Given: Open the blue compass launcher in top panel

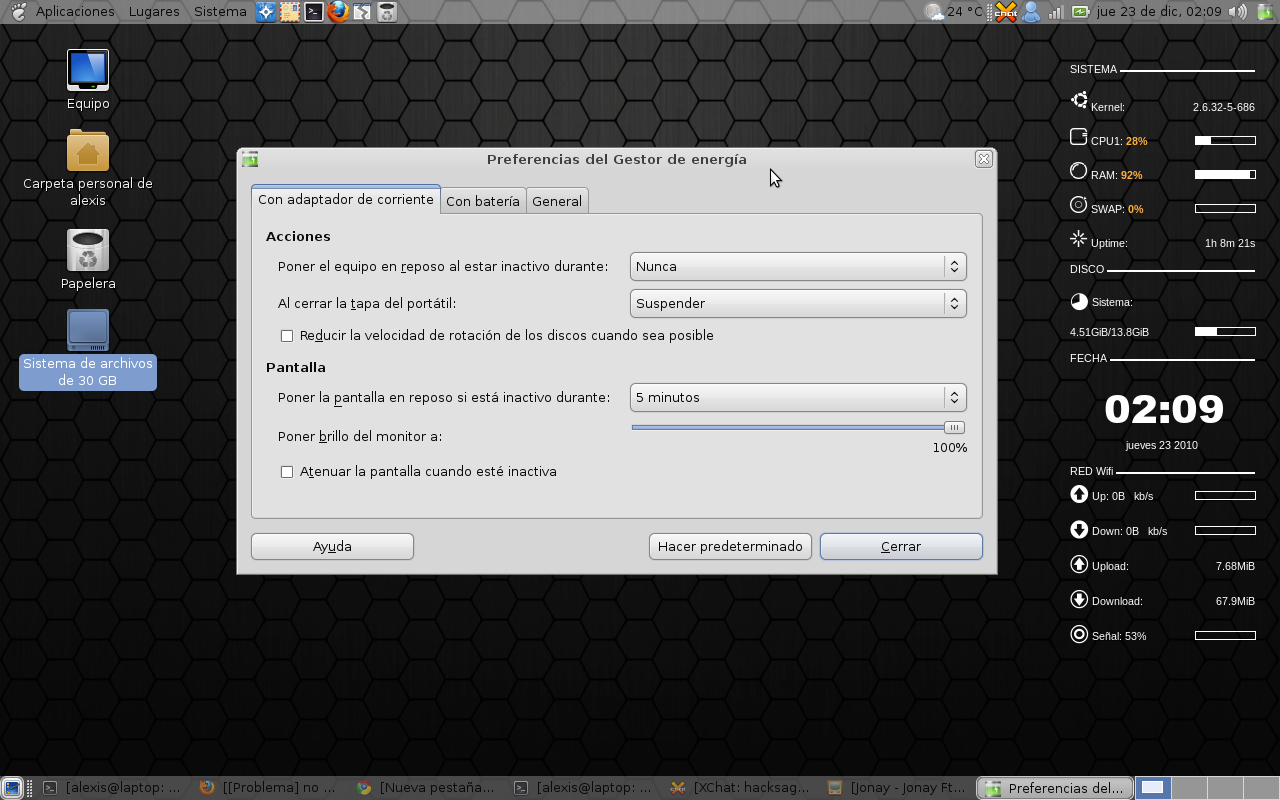Looking at the screenshot, I should coord(266,12).
